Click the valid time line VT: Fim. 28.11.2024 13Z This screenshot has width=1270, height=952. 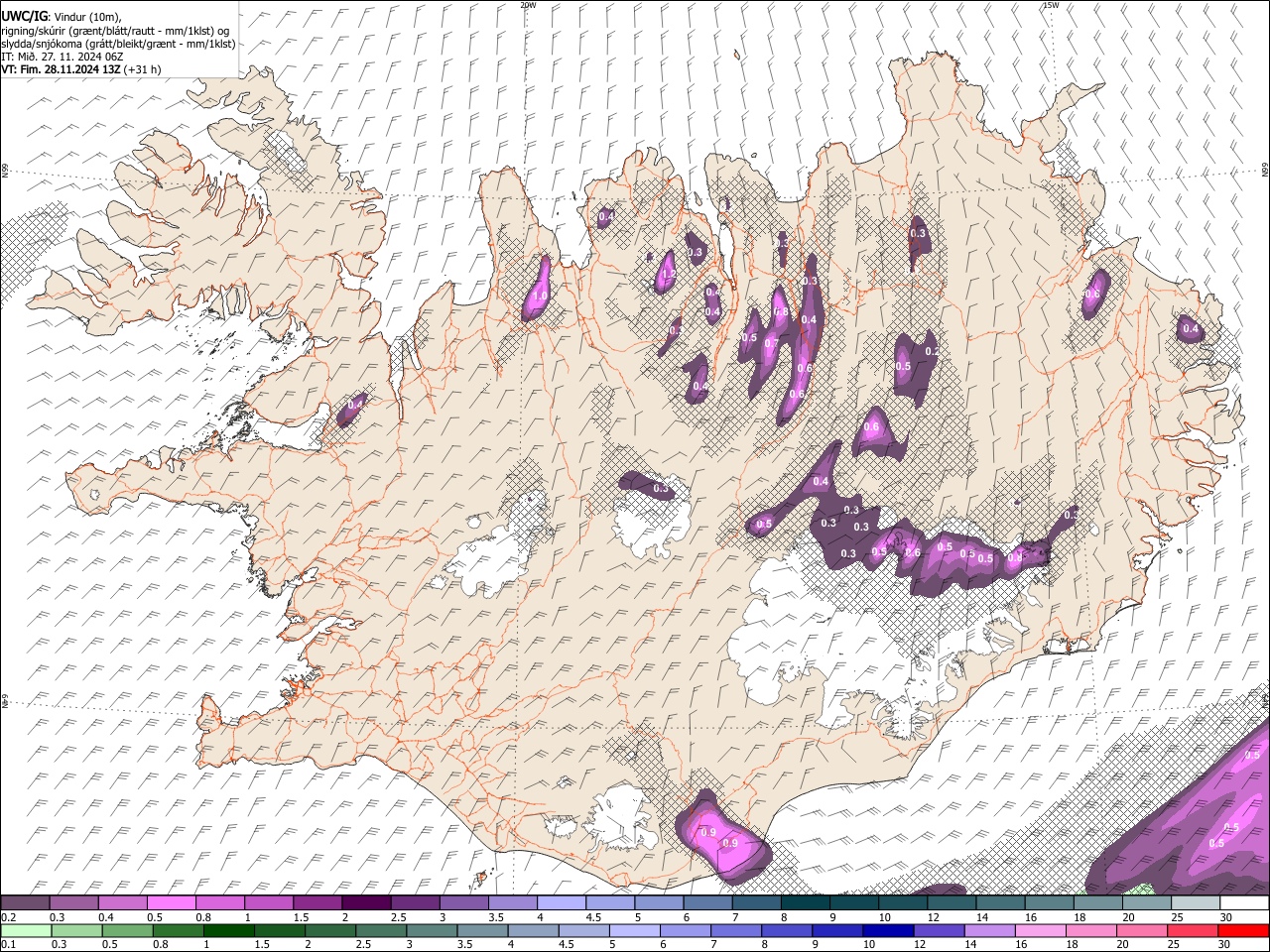click(62, 69)
